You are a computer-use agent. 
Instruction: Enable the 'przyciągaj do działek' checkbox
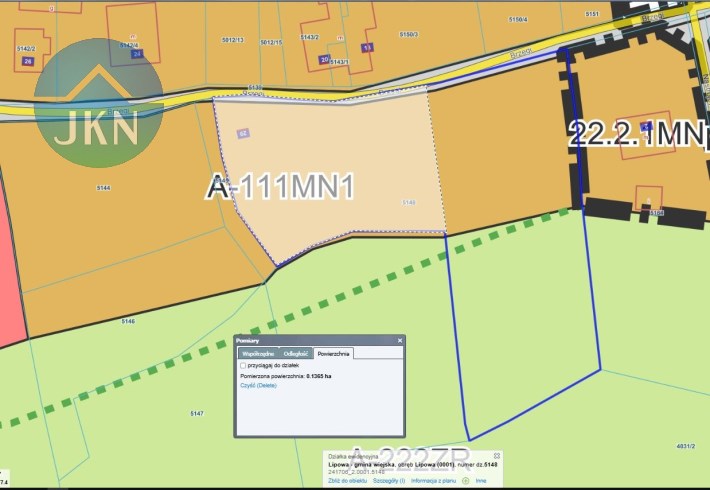coord(244,366)
